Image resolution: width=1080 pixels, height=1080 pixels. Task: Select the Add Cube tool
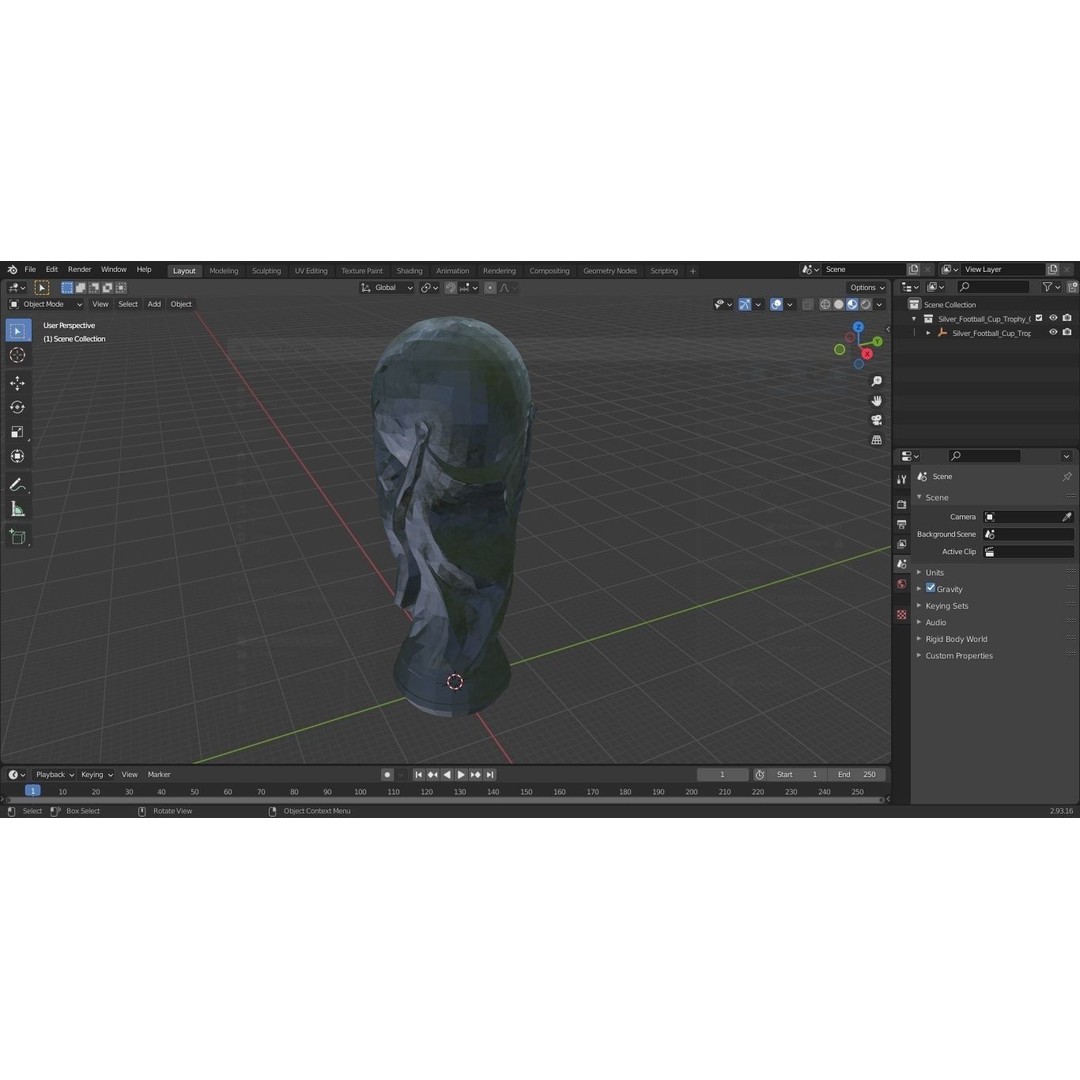pos(18,537)
